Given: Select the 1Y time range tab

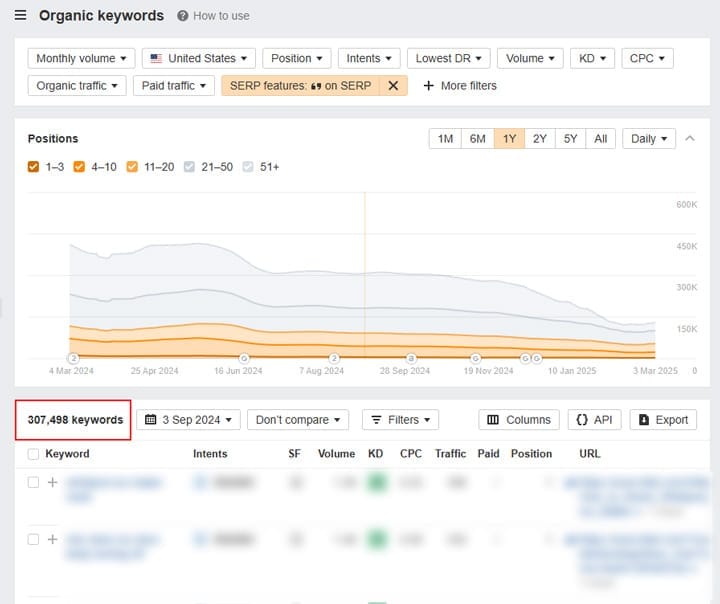Looking at the screenshot, I should [509, 138].
